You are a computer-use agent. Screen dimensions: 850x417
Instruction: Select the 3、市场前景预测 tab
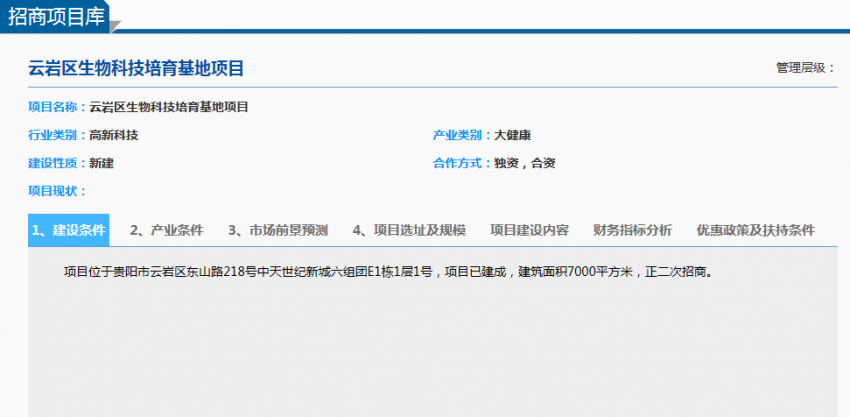coord(278,230)
